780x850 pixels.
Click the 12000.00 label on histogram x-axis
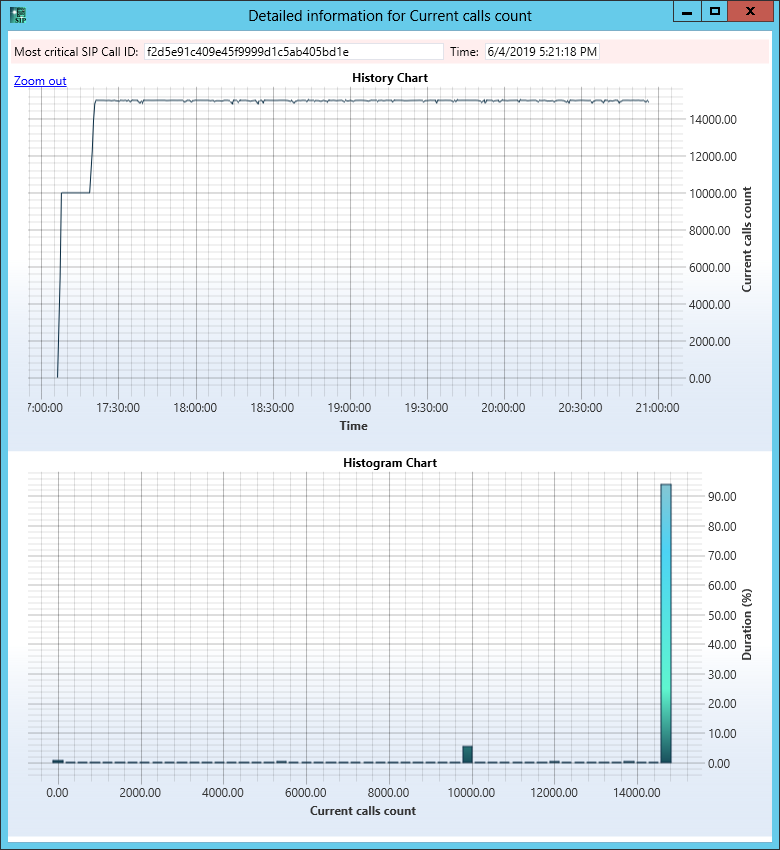pyautogui.click(x=554, y=793)
